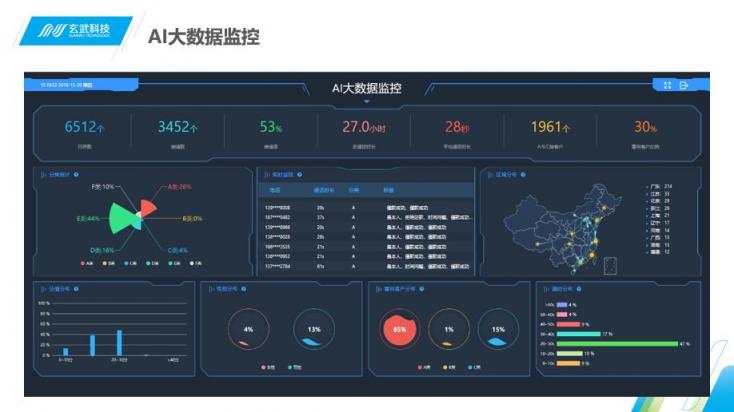Toggle the red A类 legend under the pie chart
This screenshot has width=734, height=412.
pyautogui.click(x=87, y=264)
